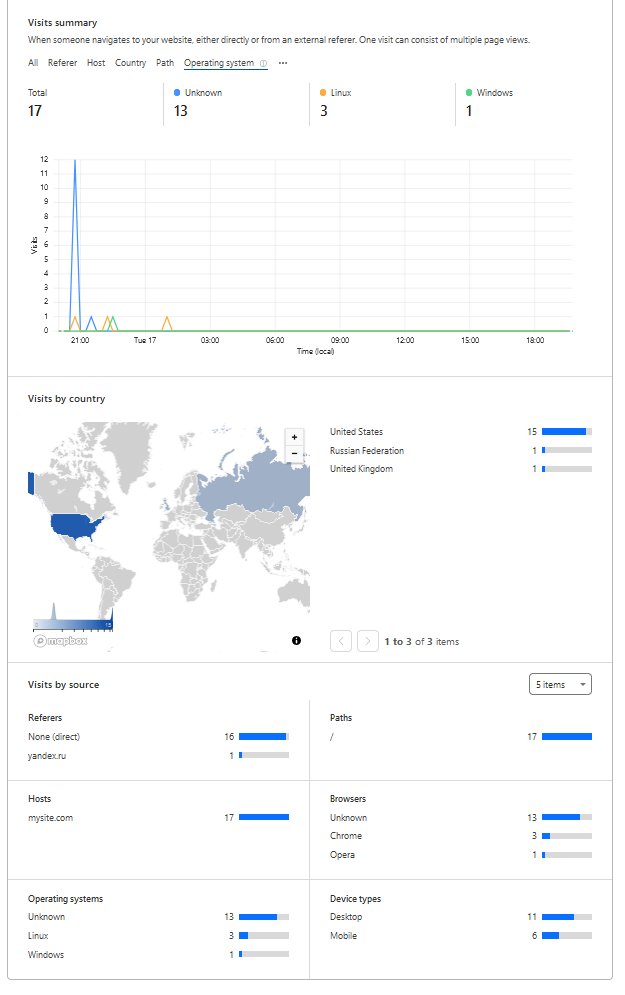Select the Path tab
The image size is (625, 995).
coord(165,63)
